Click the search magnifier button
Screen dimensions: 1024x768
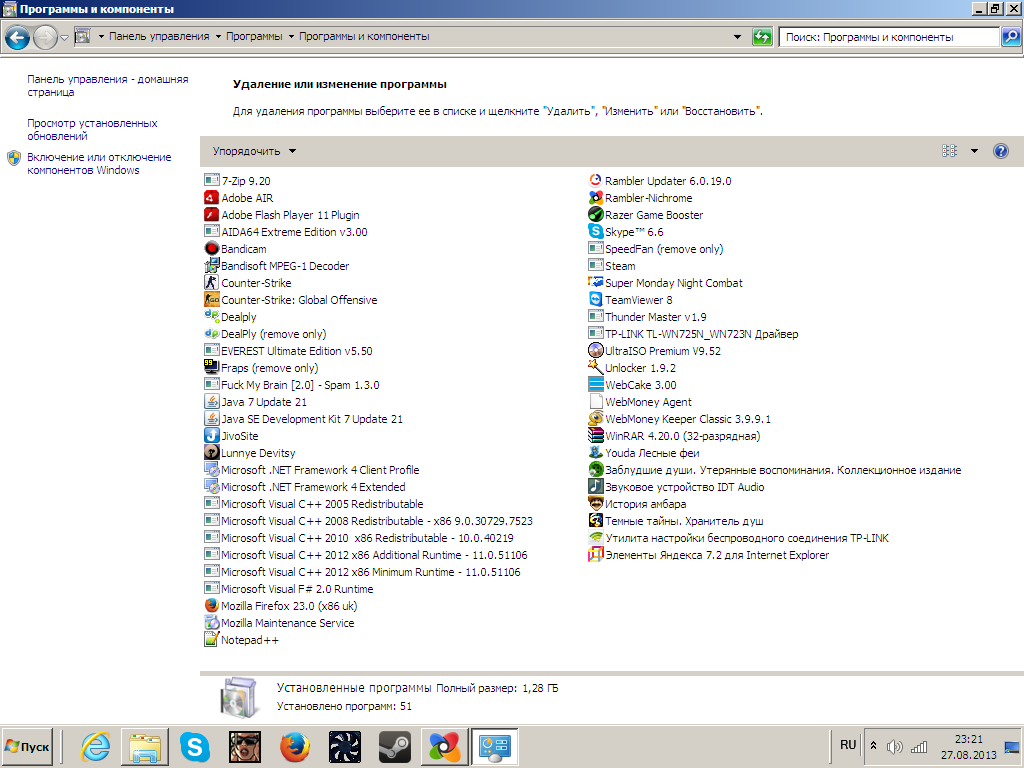click(x=1011, y=37)
